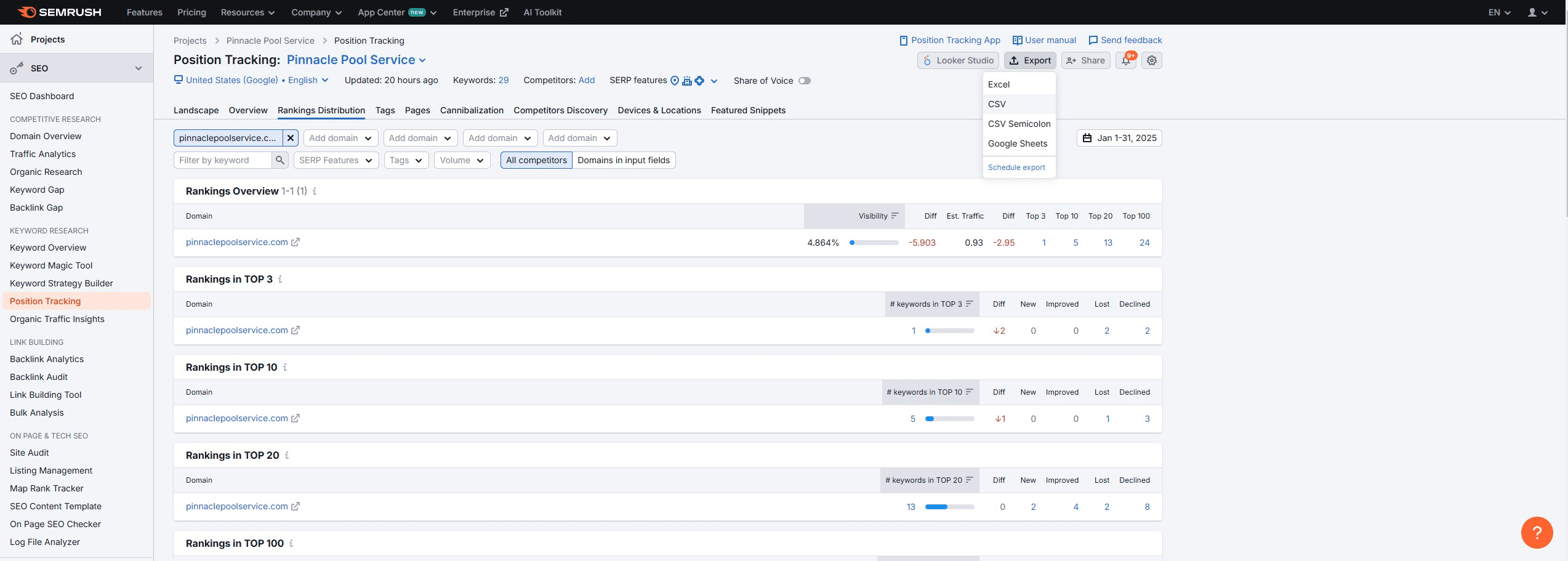Open external link icon beside Rankings Overview domain
Screen dimensions: 1568x561
pyautogui.click(x=296, y=243)
